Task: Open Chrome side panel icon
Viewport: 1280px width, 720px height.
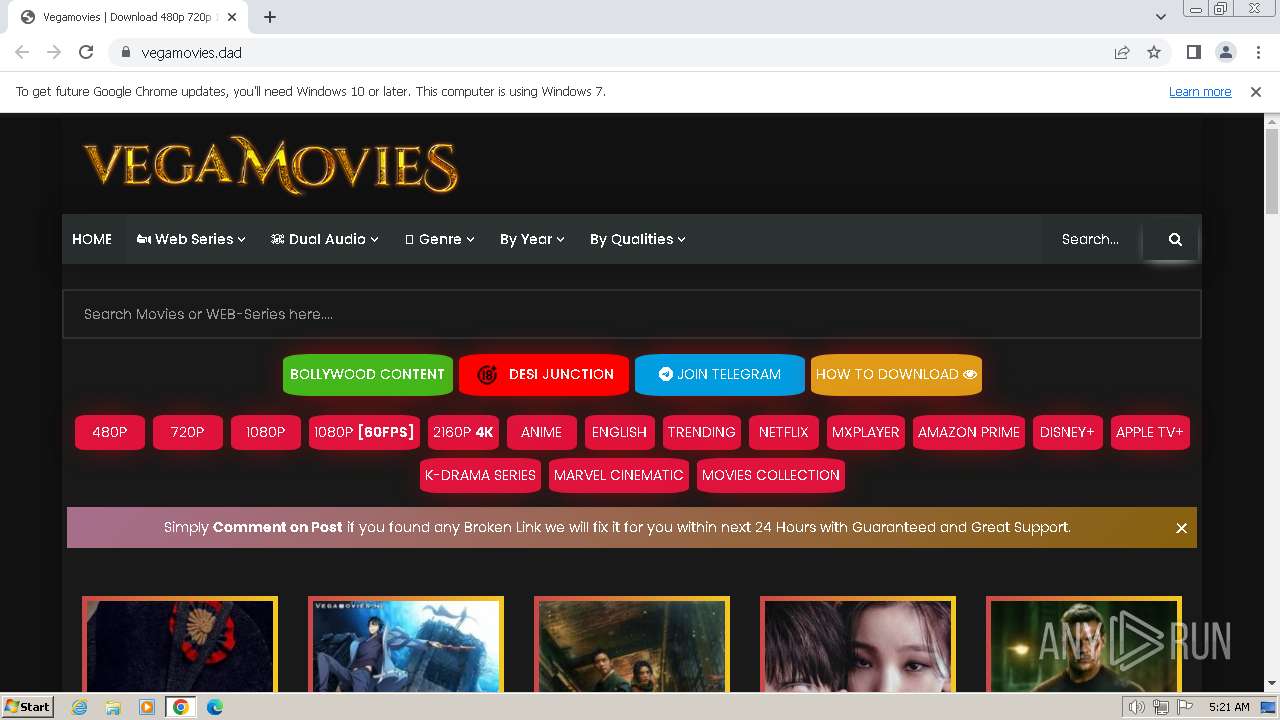Action: pos(1193,52)
